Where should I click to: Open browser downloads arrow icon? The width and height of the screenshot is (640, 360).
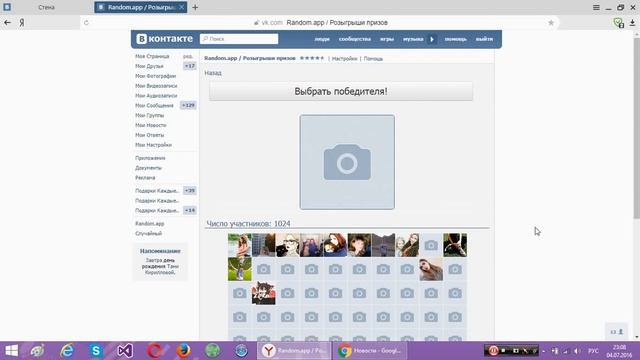[x=632, y=23]
